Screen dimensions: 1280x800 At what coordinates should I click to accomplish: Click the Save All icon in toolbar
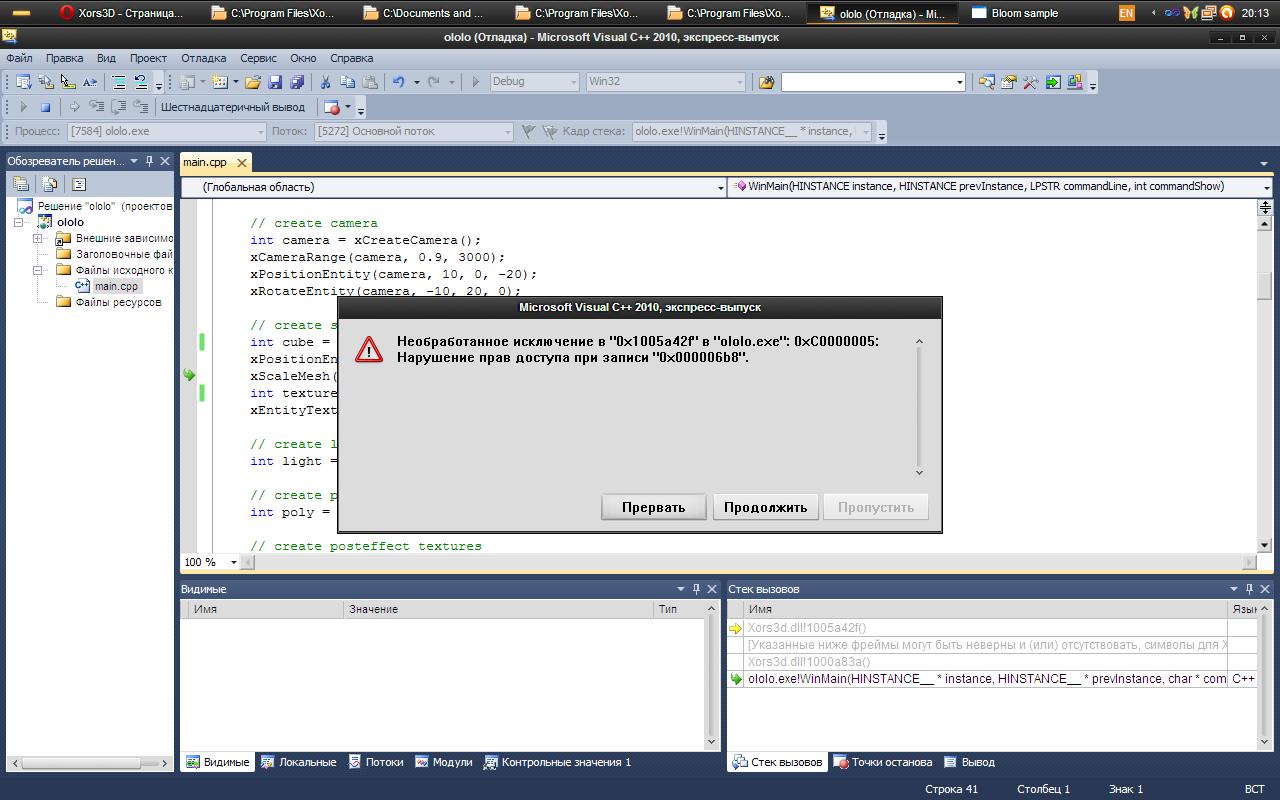pos(296,82)
